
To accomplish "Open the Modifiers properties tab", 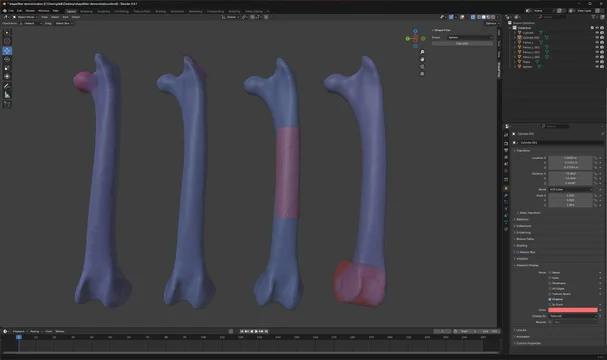I will click(x=506, y=195).
